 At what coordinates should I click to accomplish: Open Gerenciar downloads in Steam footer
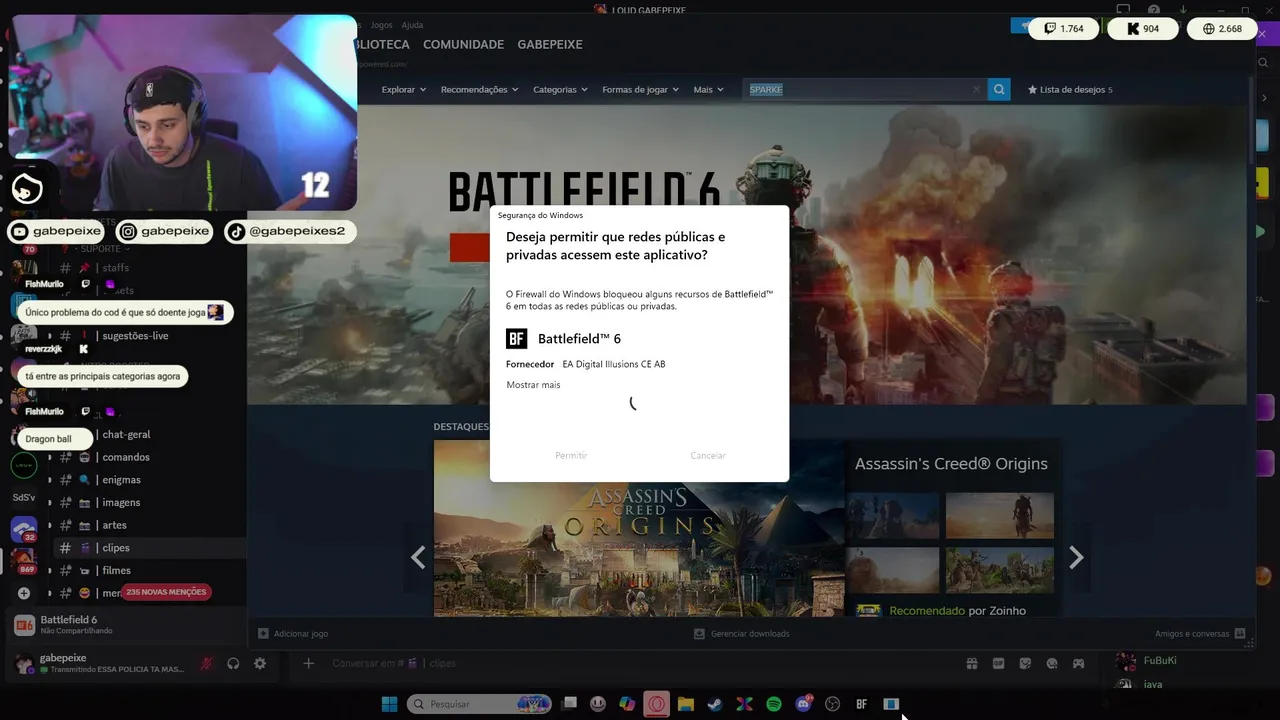tap(741, 633)
